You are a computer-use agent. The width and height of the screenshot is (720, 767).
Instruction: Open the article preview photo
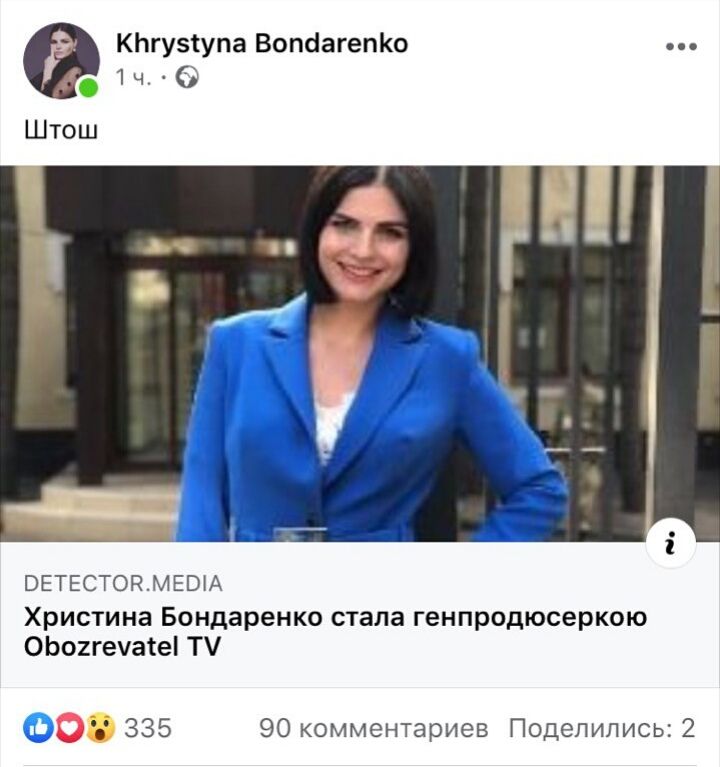coord(360,354)
